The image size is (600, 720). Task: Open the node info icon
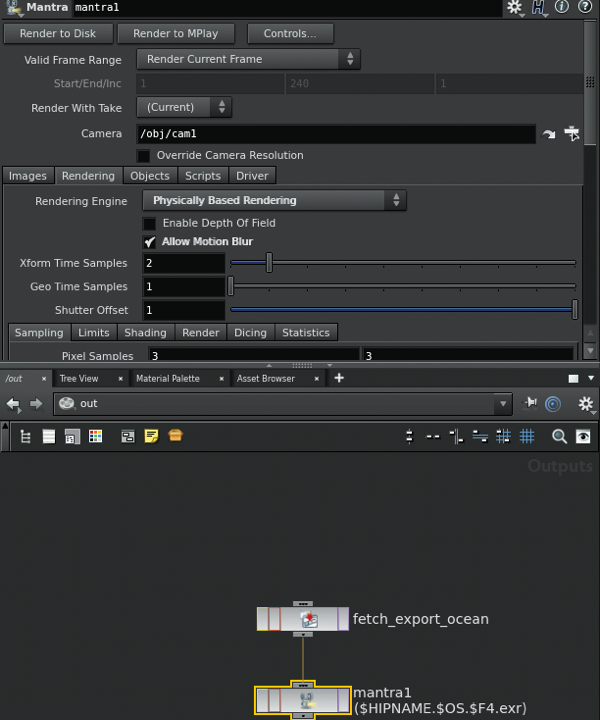(562, 7)
